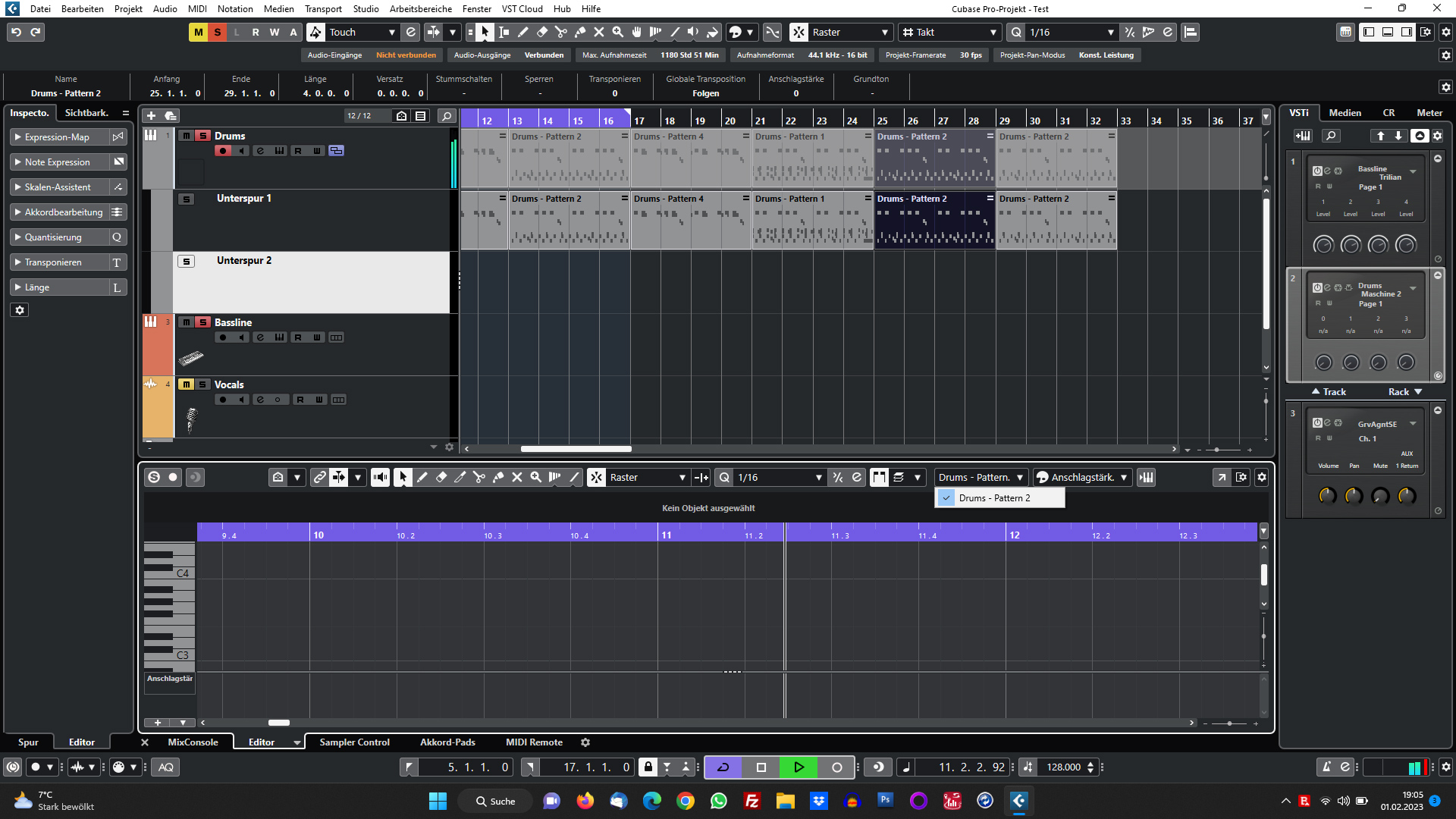
Task: Click the Redo arrow in the top toolbar
Action: coord(35,32)
